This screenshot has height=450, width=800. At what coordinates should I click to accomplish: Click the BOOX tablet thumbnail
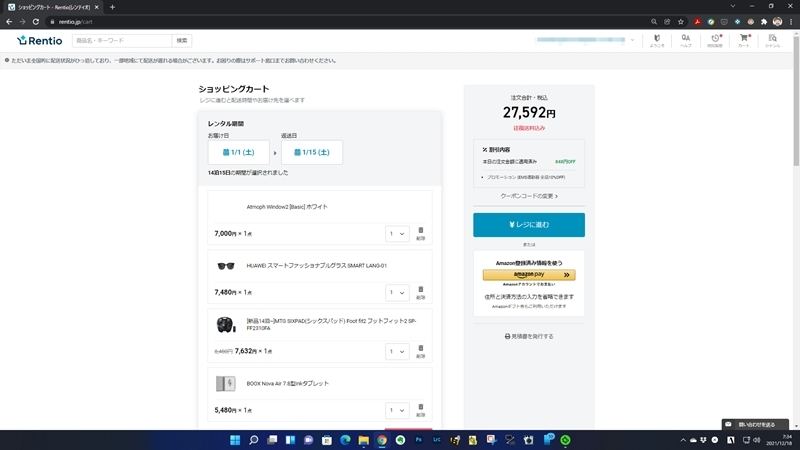point(226,383)
